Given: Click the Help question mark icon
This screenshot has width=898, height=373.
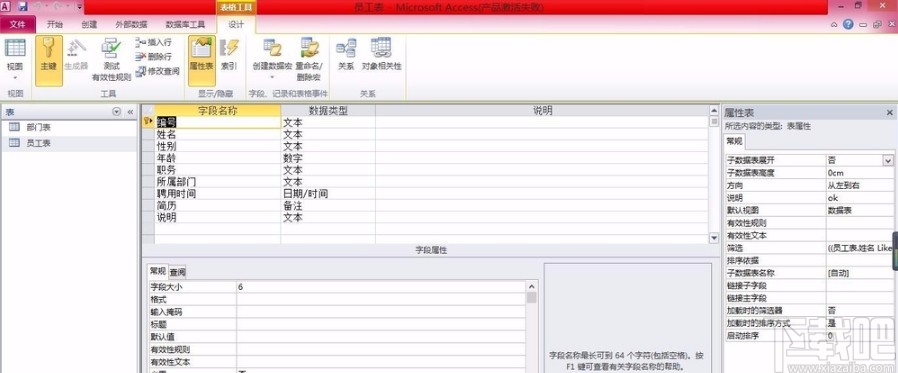Looking at the screenshot, I should click(848, 24).
